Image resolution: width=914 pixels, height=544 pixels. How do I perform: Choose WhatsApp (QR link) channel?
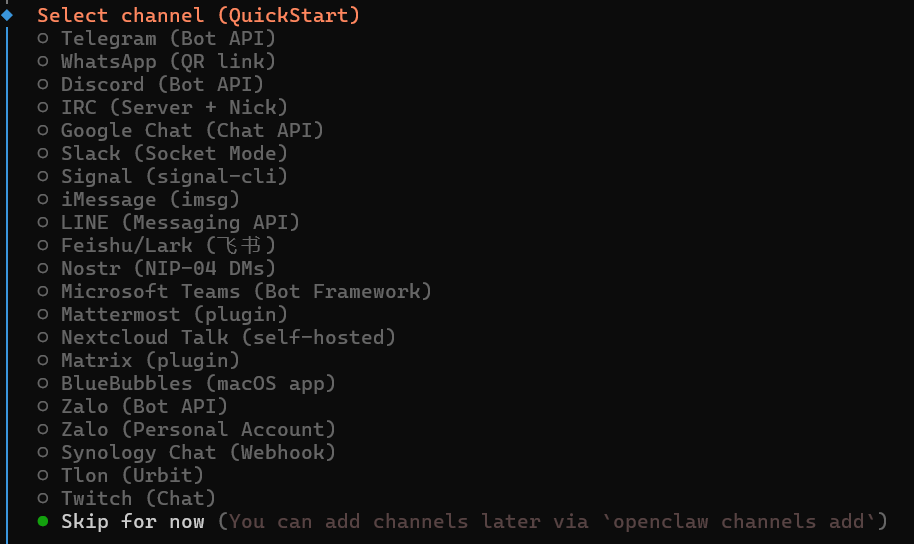pos(167,62)
